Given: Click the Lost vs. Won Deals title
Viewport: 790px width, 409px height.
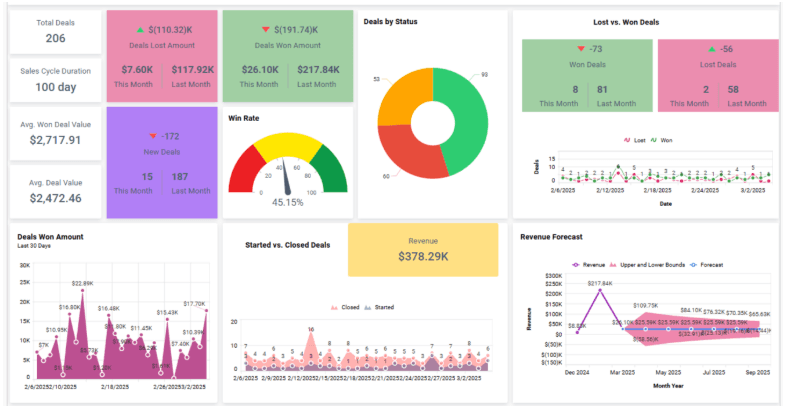Looking at the screenshot, I should click(x=626, y=22).
